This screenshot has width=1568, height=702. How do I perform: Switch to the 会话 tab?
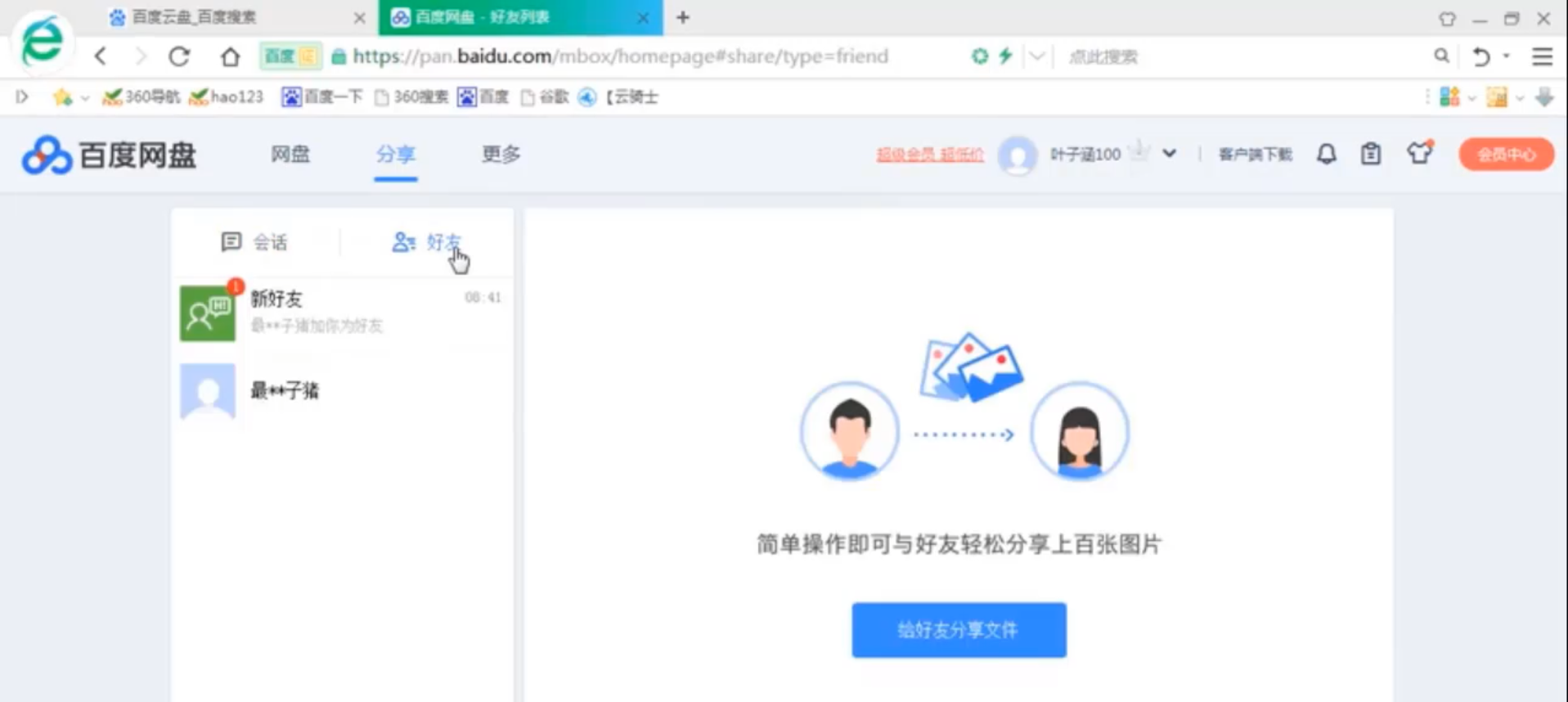tap(254, 242)
